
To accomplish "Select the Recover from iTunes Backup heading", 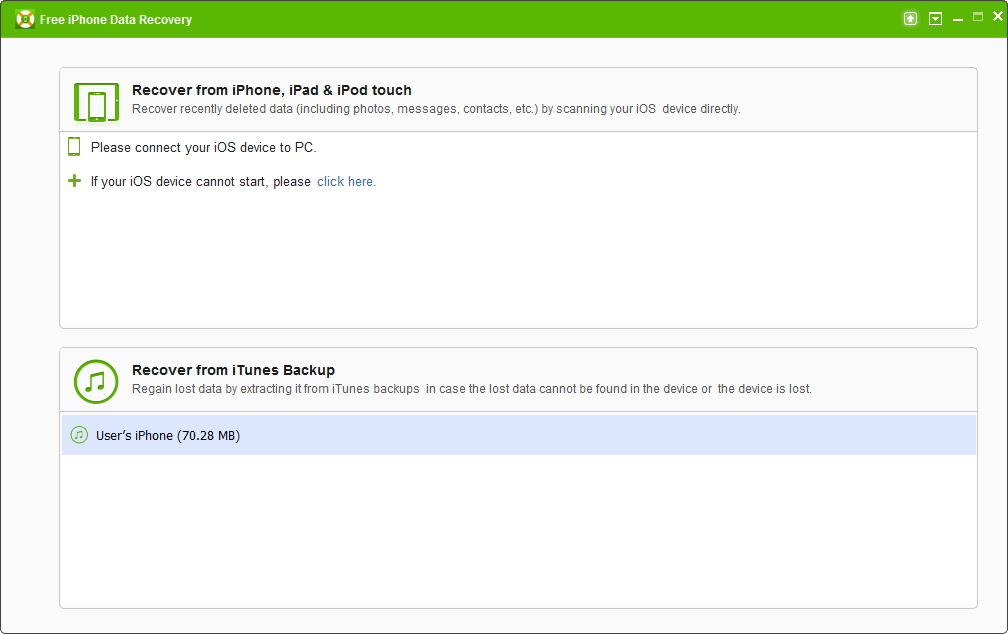I will (x=233, y=370).
